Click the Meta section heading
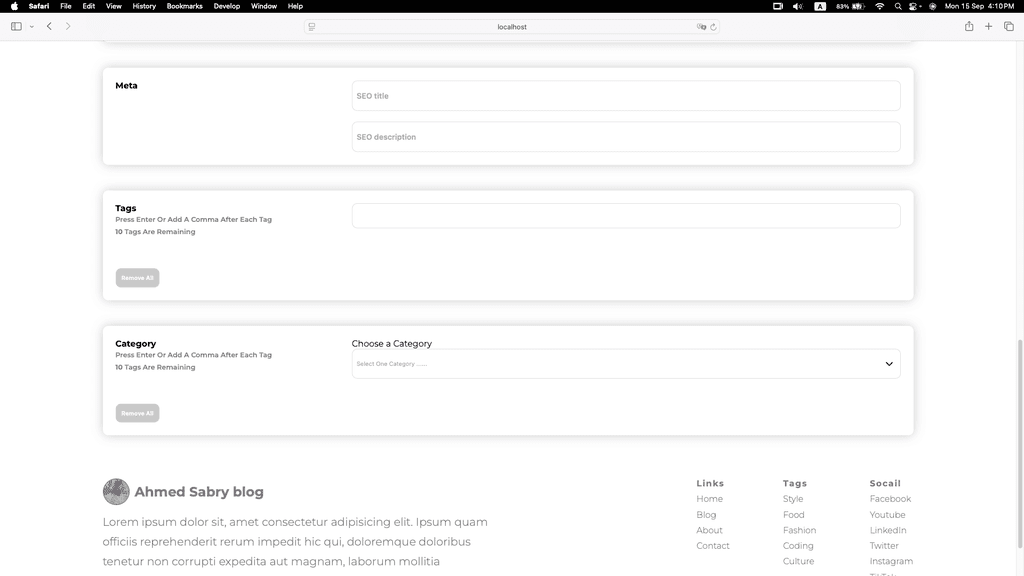The width and height of the screenshot is (1024, 576). (126, 86)
